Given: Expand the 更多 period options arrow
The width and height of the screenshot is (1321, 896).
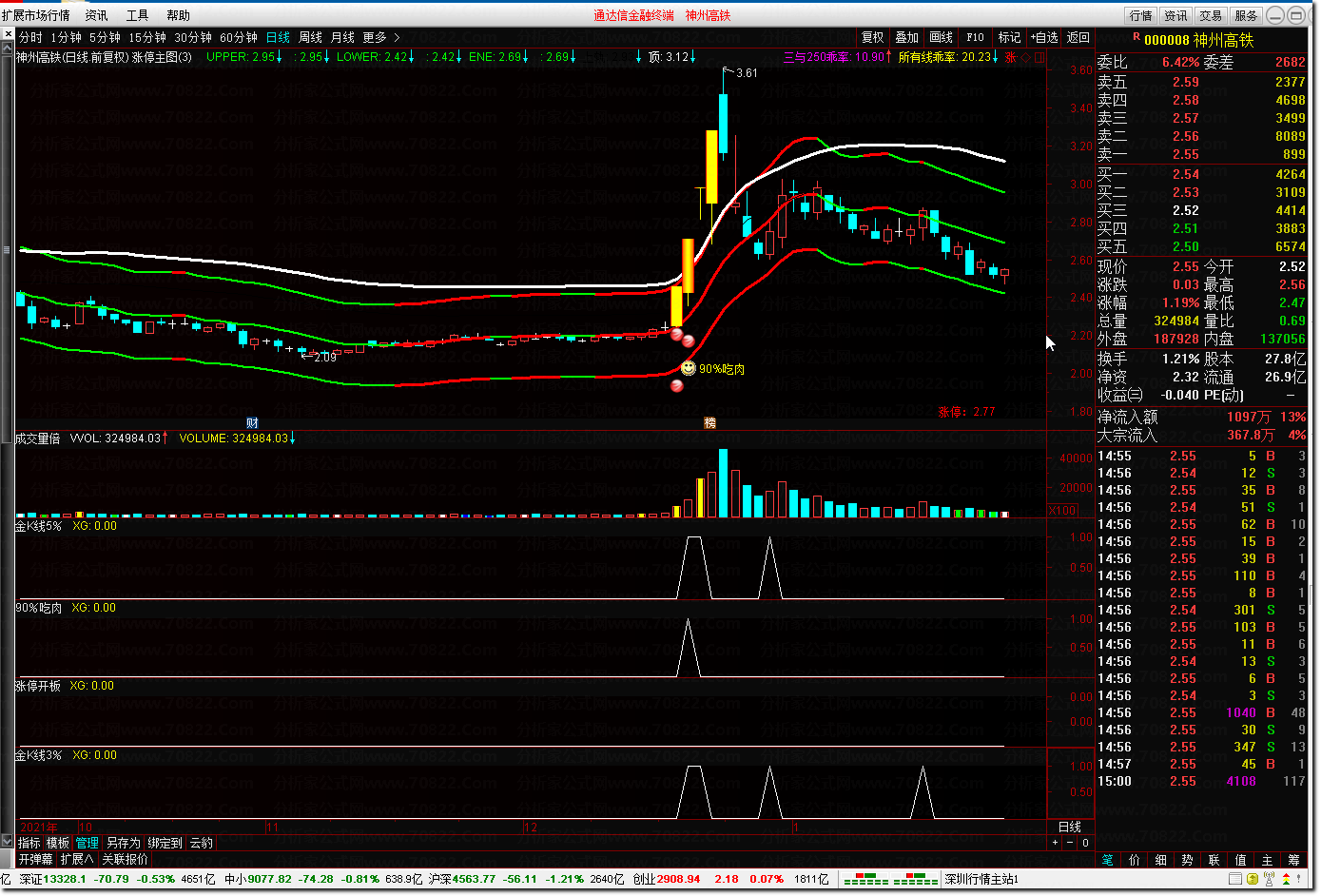Looking at the screenshot, I should [x=397, y=37].
